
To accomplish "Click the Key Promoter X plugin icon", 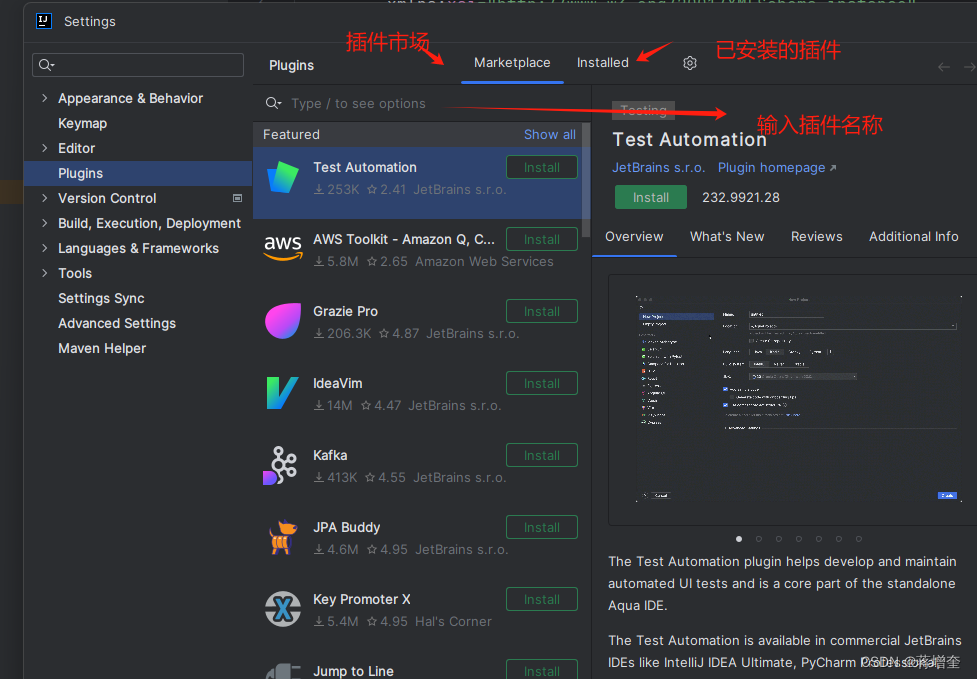I will [x=283, y=609].
